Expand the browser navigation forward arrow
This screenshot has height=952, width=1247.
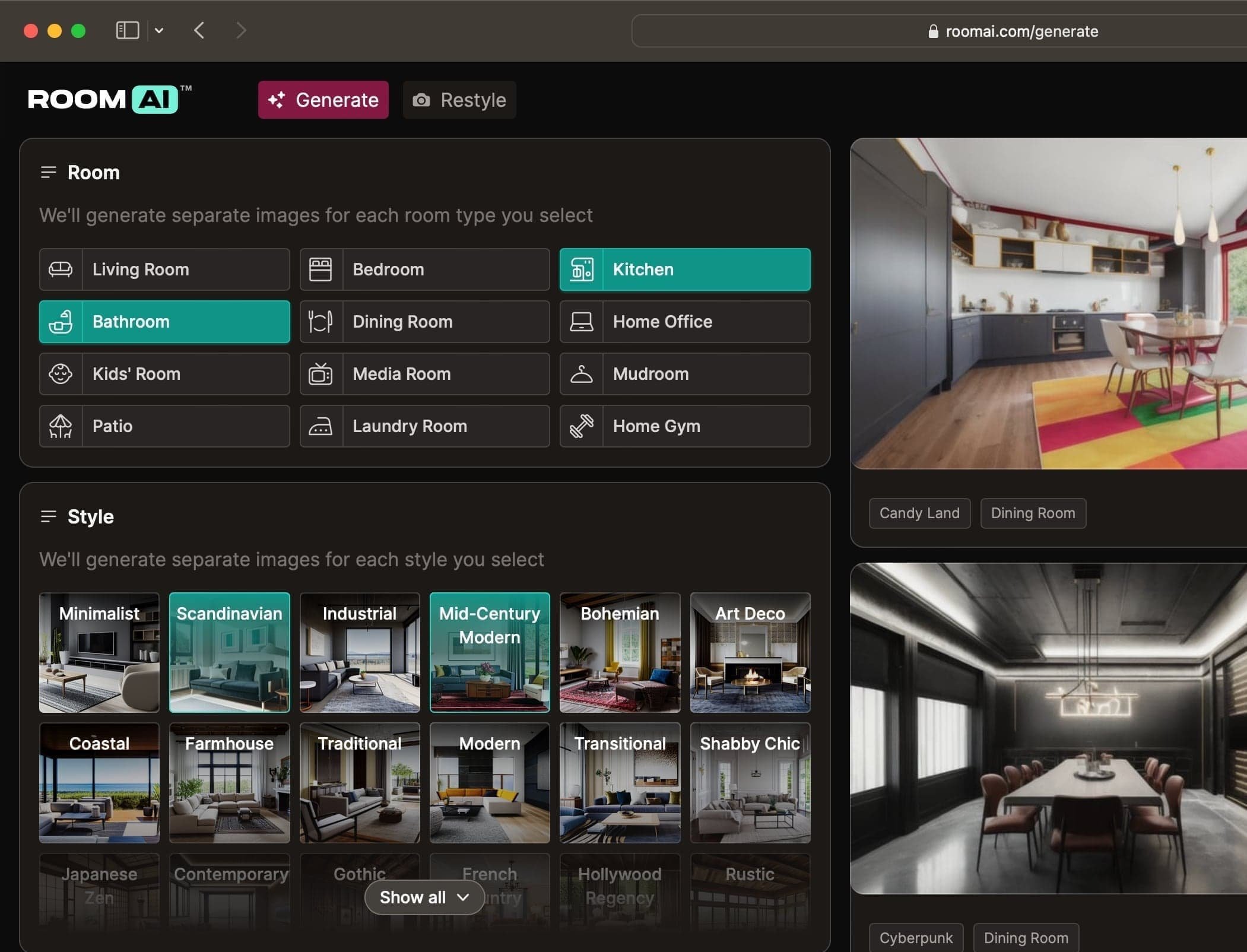[x=240, y=29]
